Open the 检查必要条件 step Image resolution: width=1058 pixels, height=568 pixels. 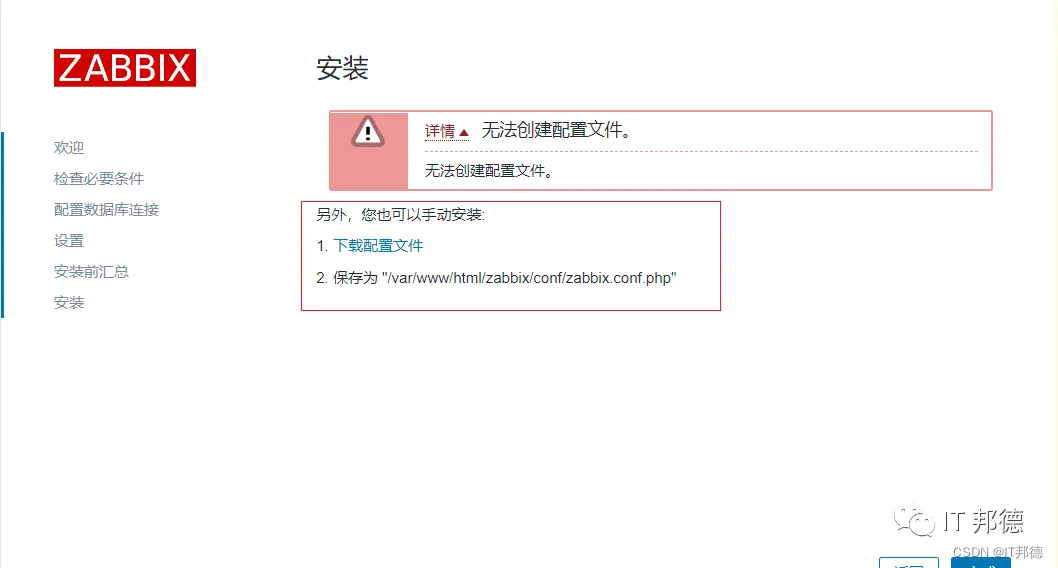(x=99, y=178)
